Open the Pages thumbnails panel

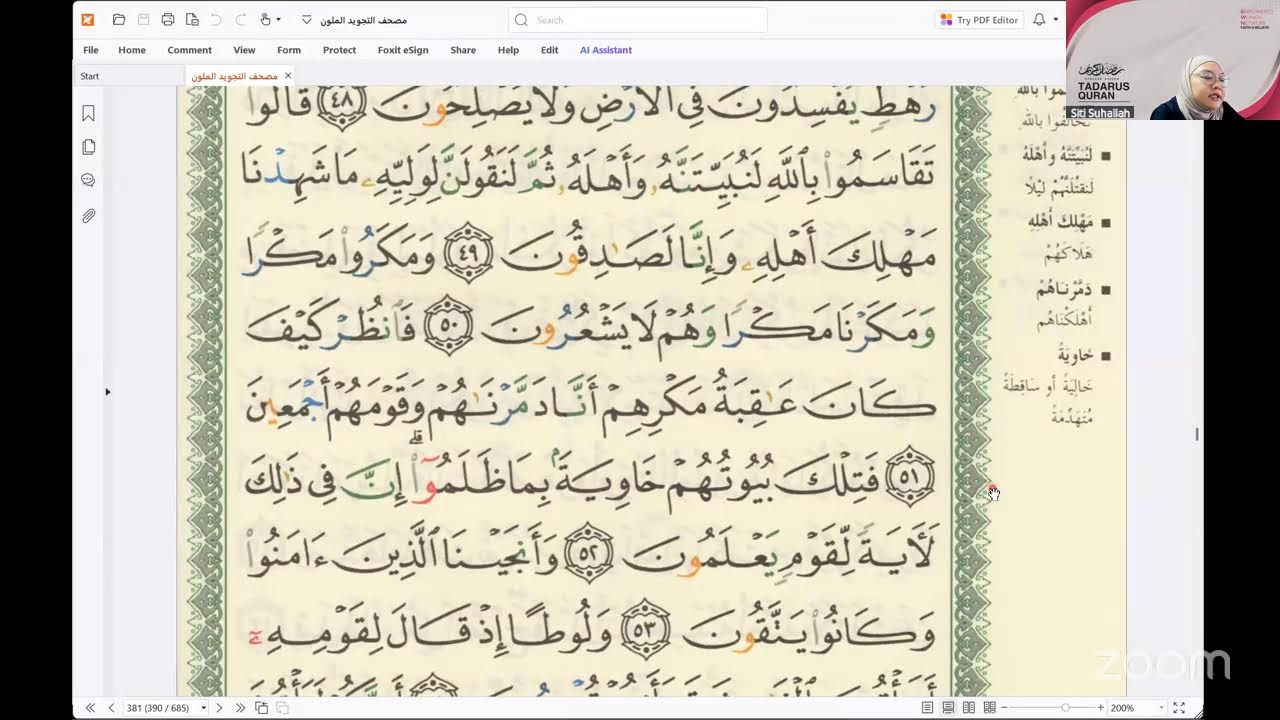pos(88,147)
